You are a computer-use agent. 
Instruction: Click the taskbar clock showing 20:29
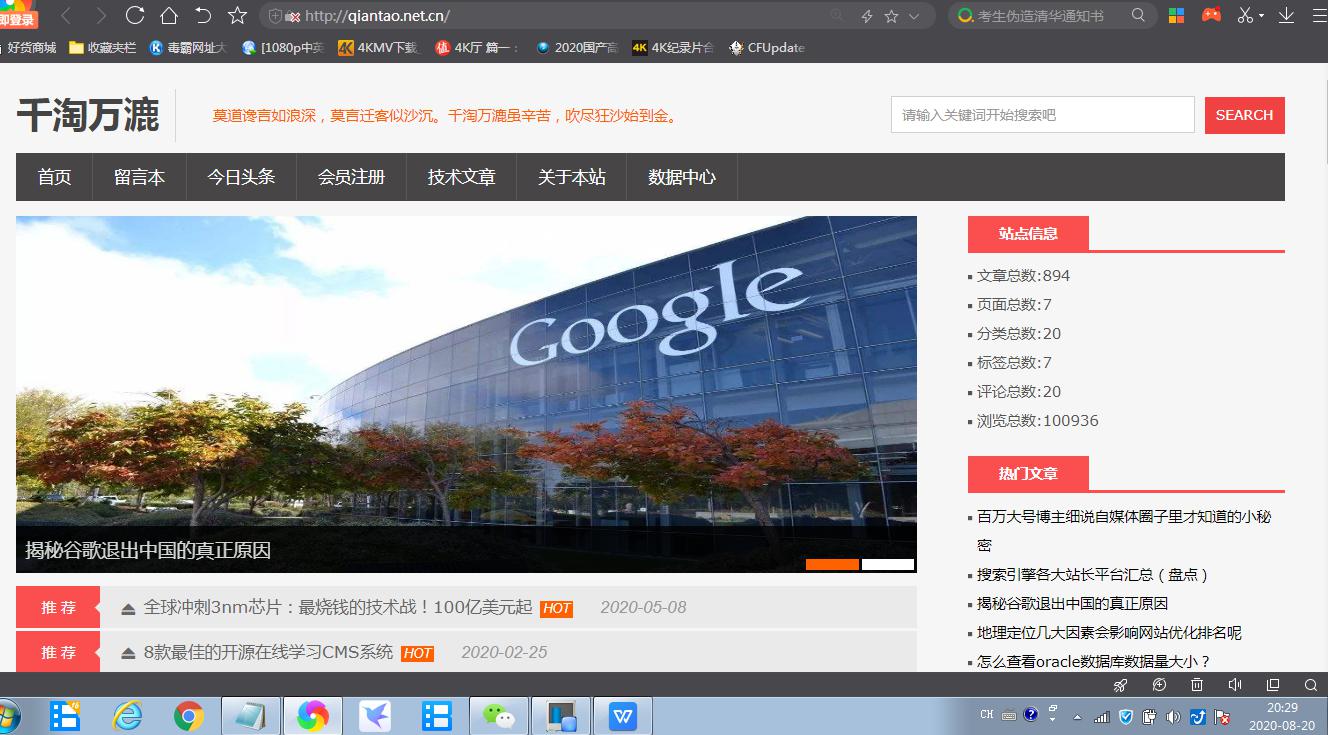[1281, 716]
